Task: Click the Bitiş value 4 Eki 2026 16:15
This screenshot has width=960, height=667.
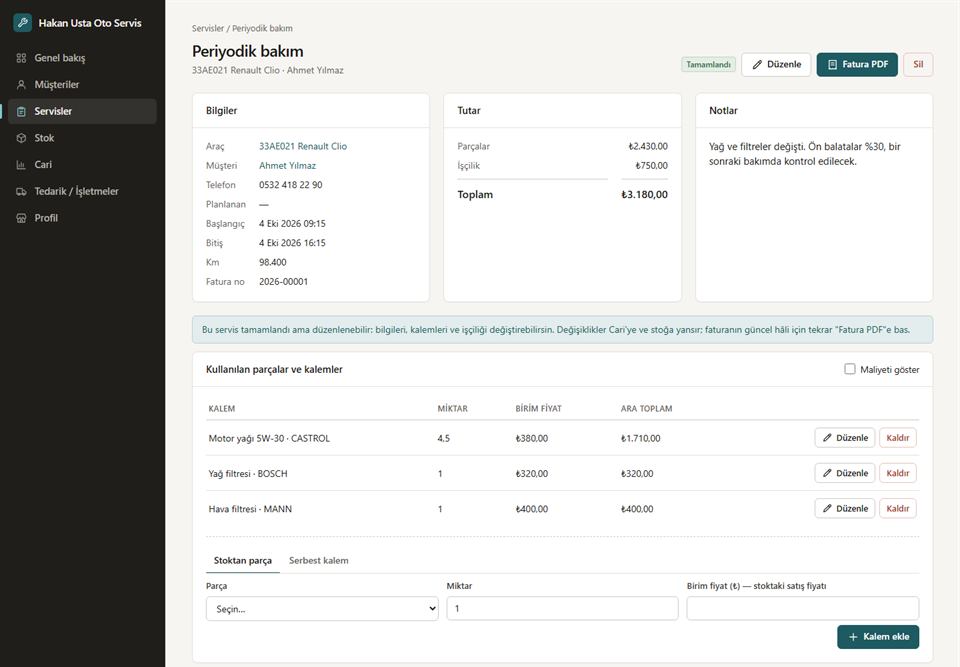Action: (292, 243)
